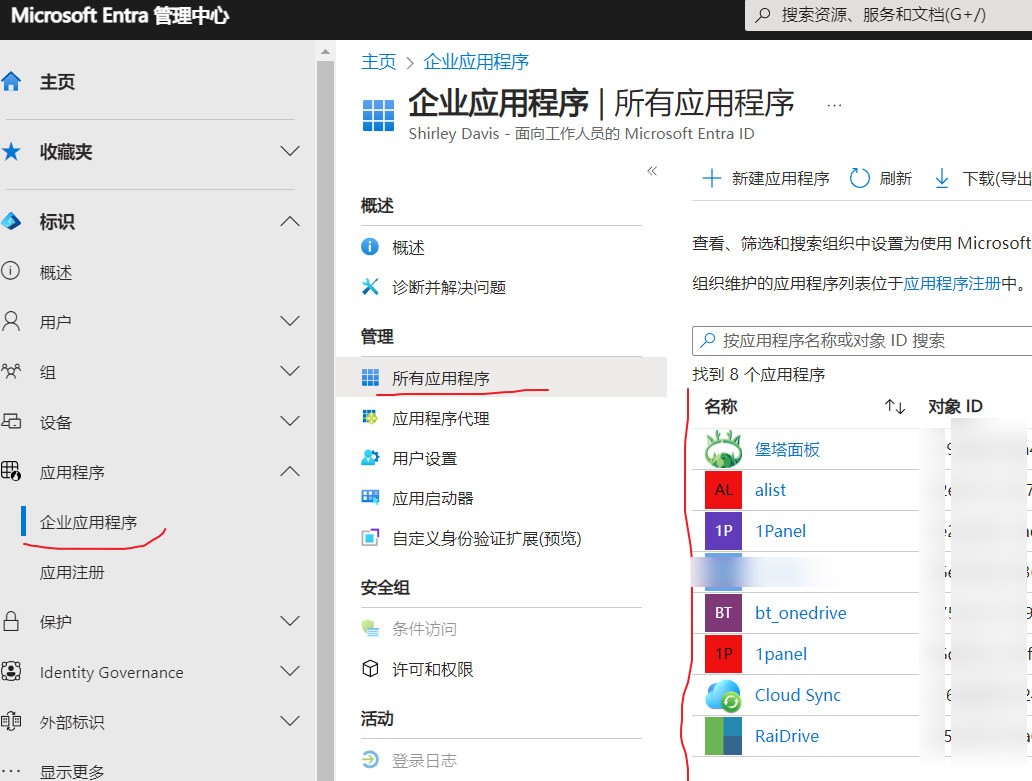
Task: Click the 外部标识 building icon
Action: (11, 721)
